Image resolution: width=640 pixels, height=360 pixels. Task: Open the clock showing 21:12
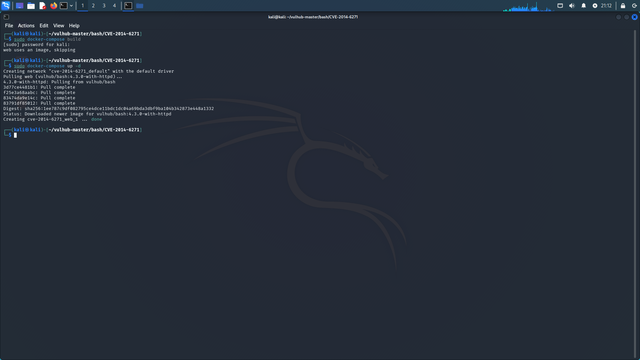(606, 6)
